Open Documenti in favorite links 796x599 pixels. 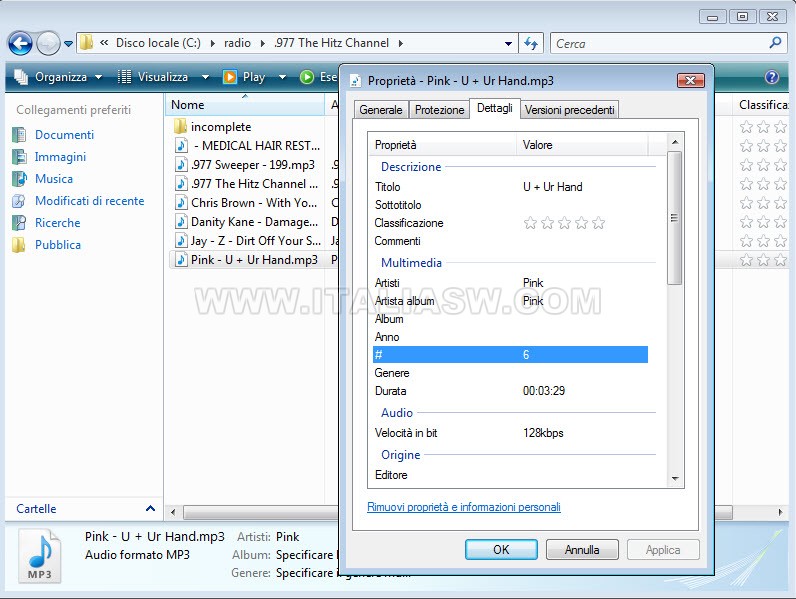64,135
